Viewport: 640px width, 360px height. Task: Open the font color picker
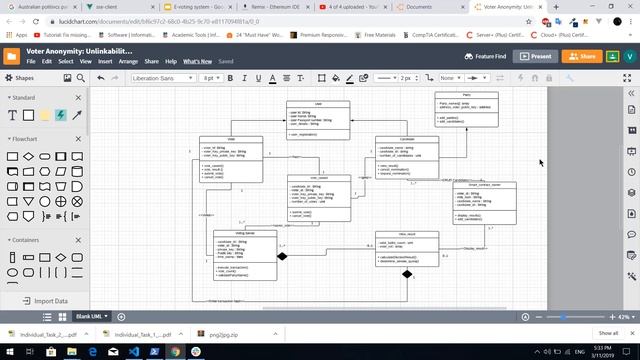(x=272, y=78)
